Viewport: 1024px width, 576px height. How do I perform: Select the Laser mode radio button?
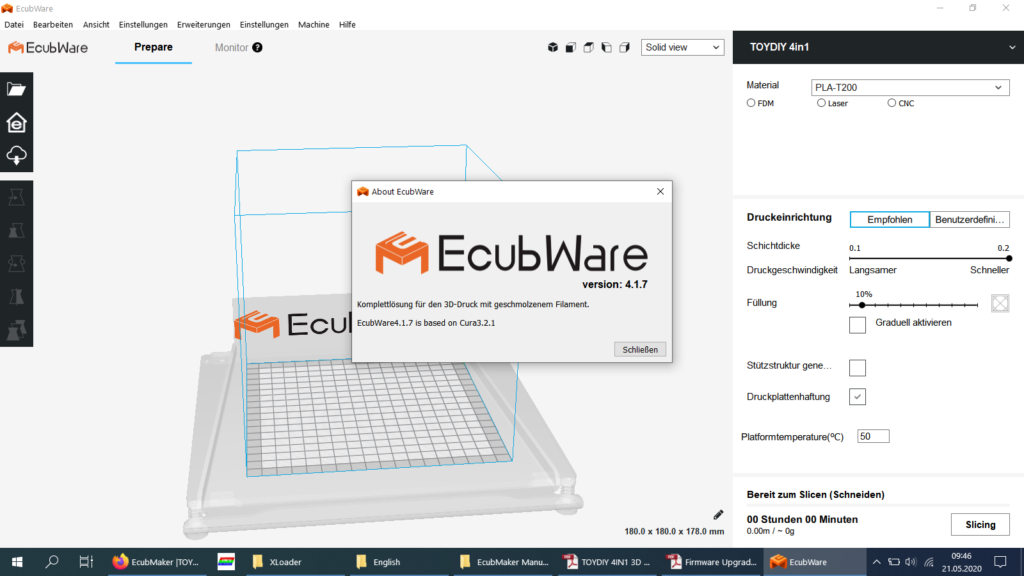[821, 103]
